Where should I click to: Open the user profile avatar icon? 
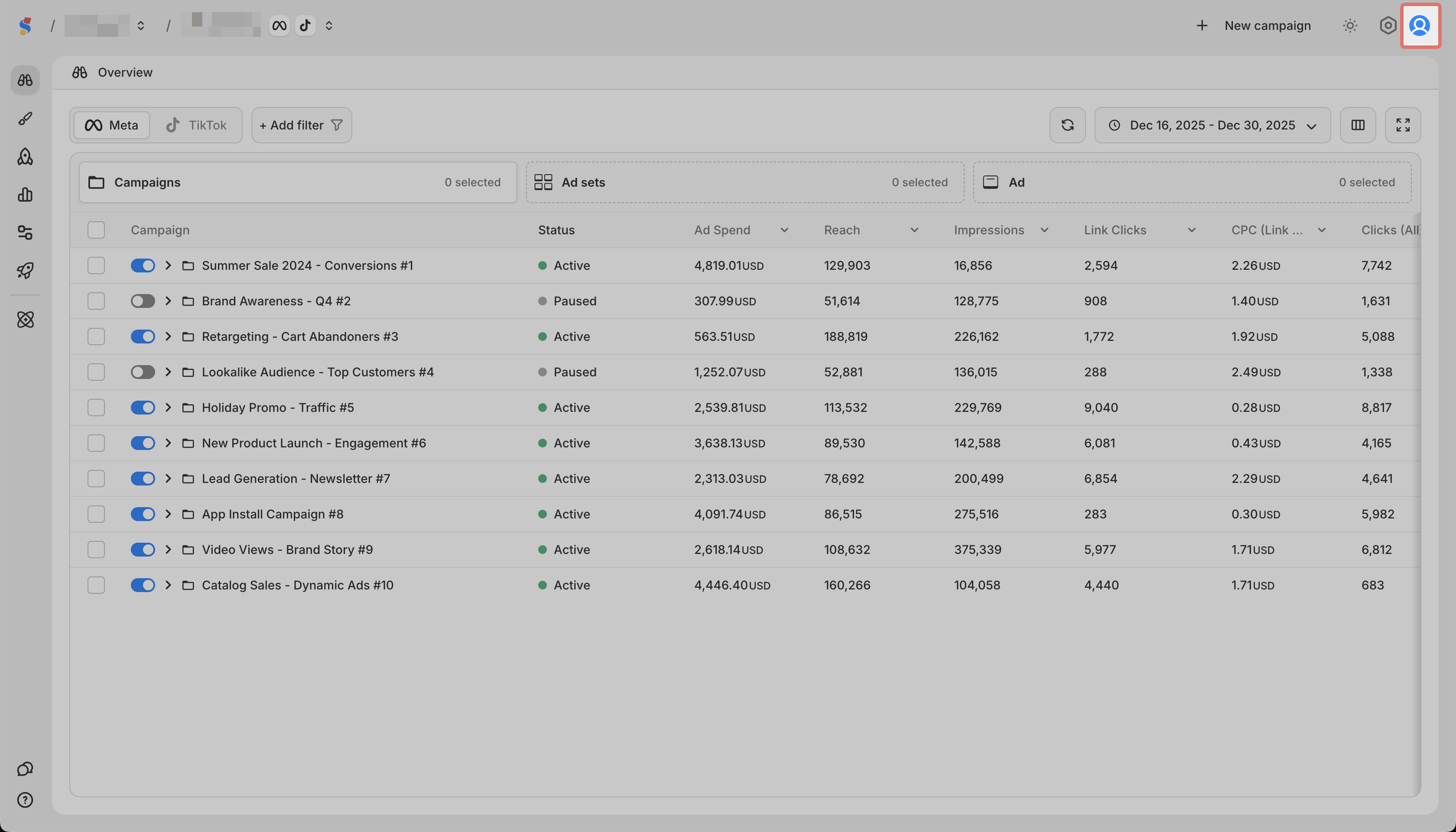[x=1420, y=26]
